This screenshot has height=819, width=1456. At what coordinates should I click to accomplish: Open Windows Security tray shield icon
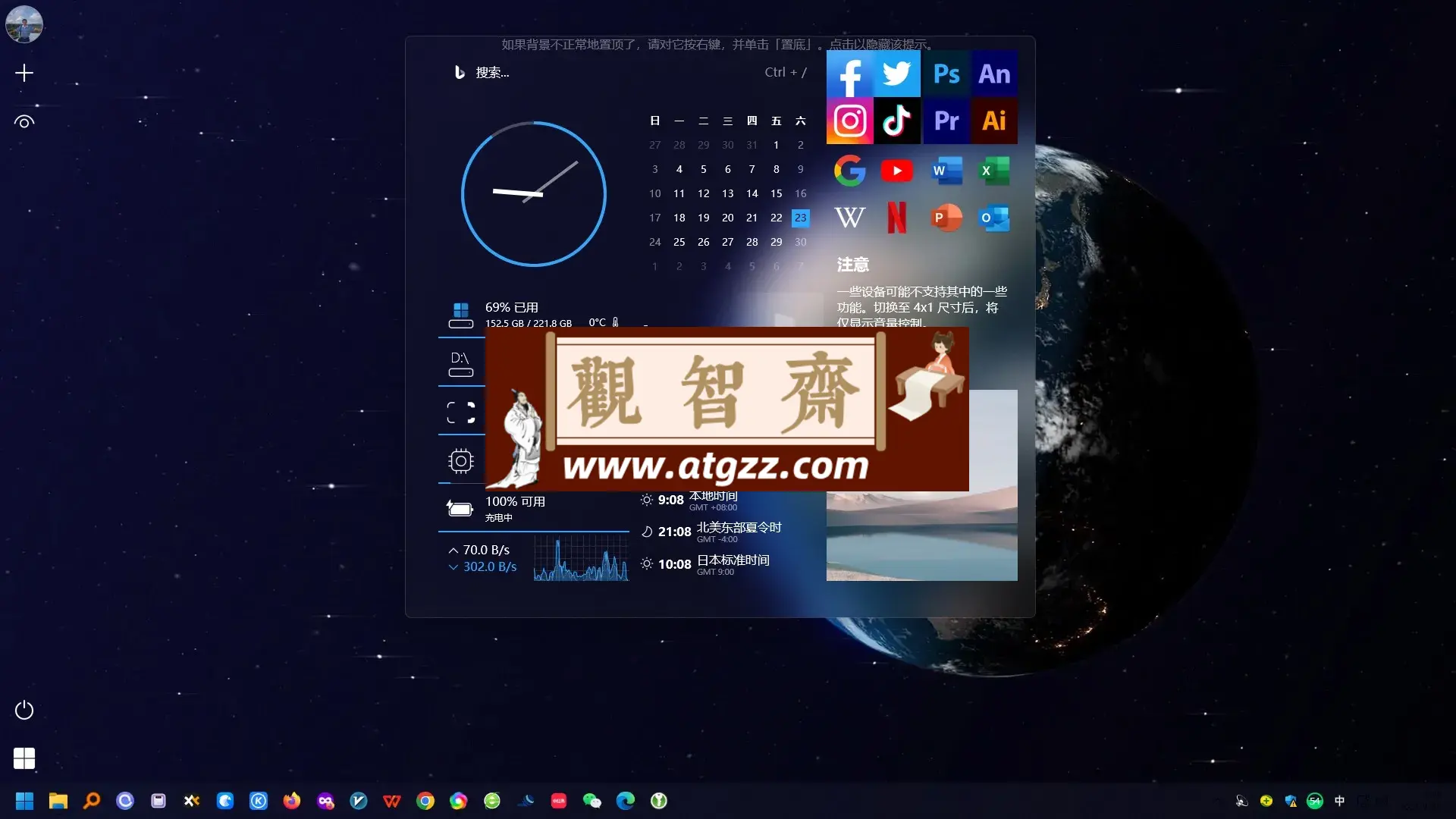1291,801
